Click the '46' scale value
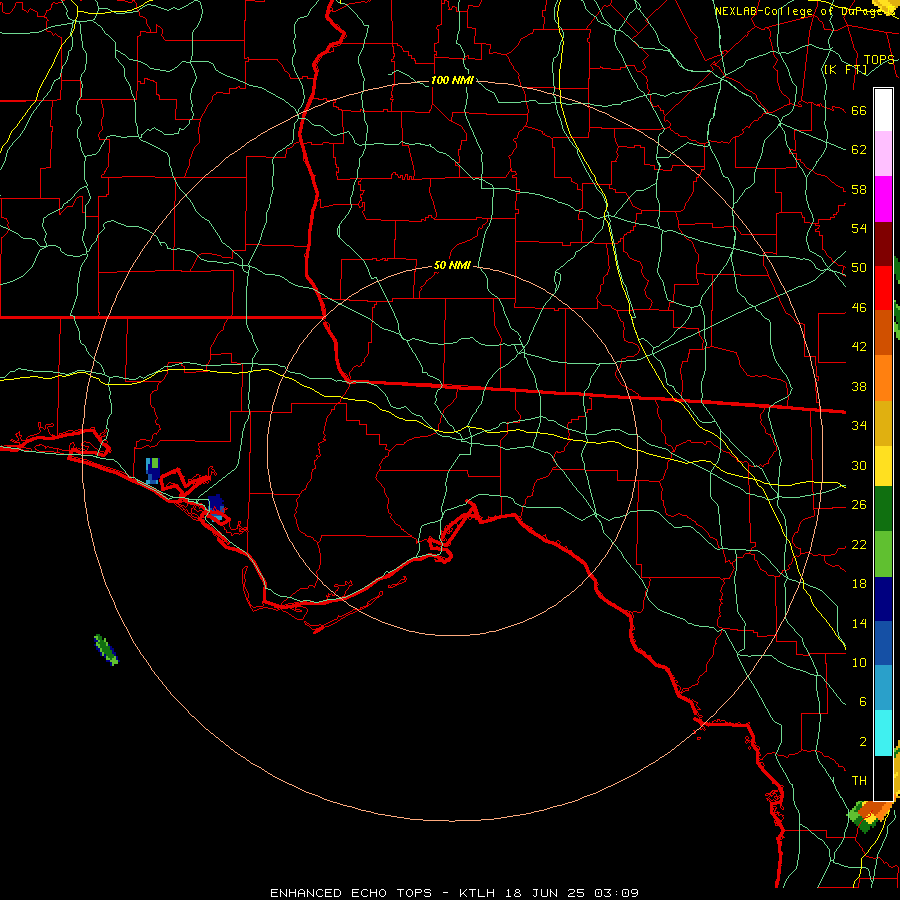This screenshot has width=900, height=900. click(x=859, y=308)
